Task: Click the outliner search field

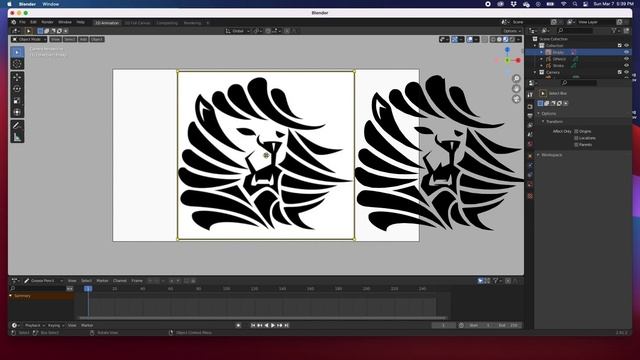Action: (575, 31)
